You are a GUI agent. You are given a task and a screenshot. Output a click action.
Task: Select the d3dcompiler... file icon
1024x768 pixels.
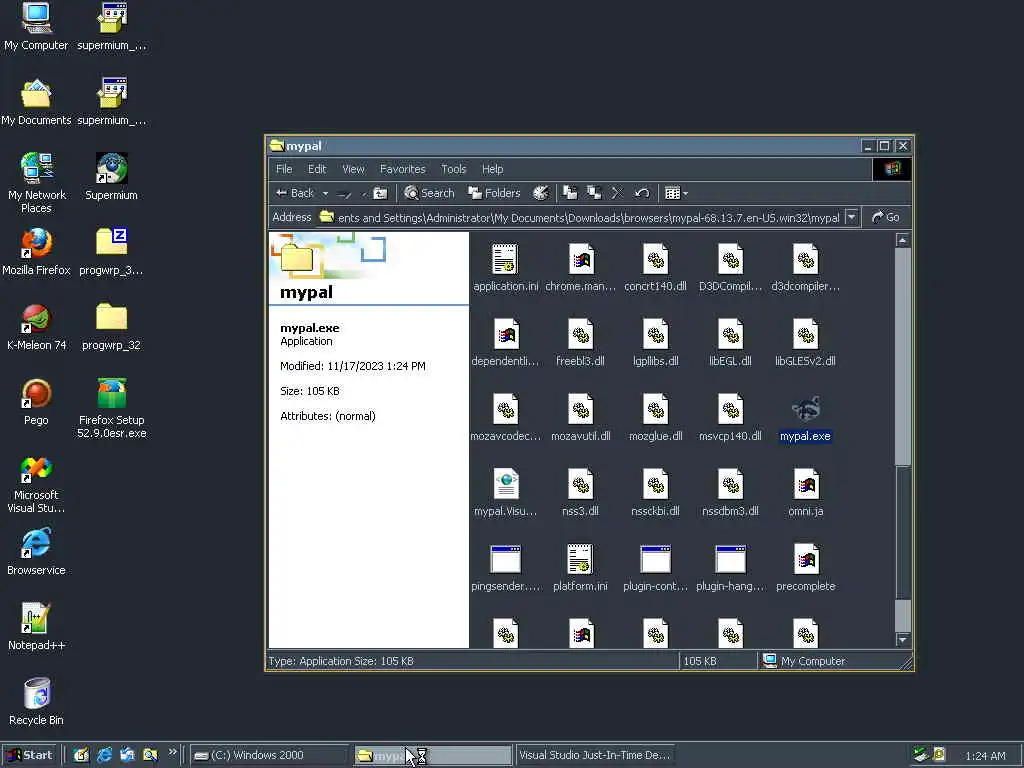pyautogui.click(x=805, y=259)
